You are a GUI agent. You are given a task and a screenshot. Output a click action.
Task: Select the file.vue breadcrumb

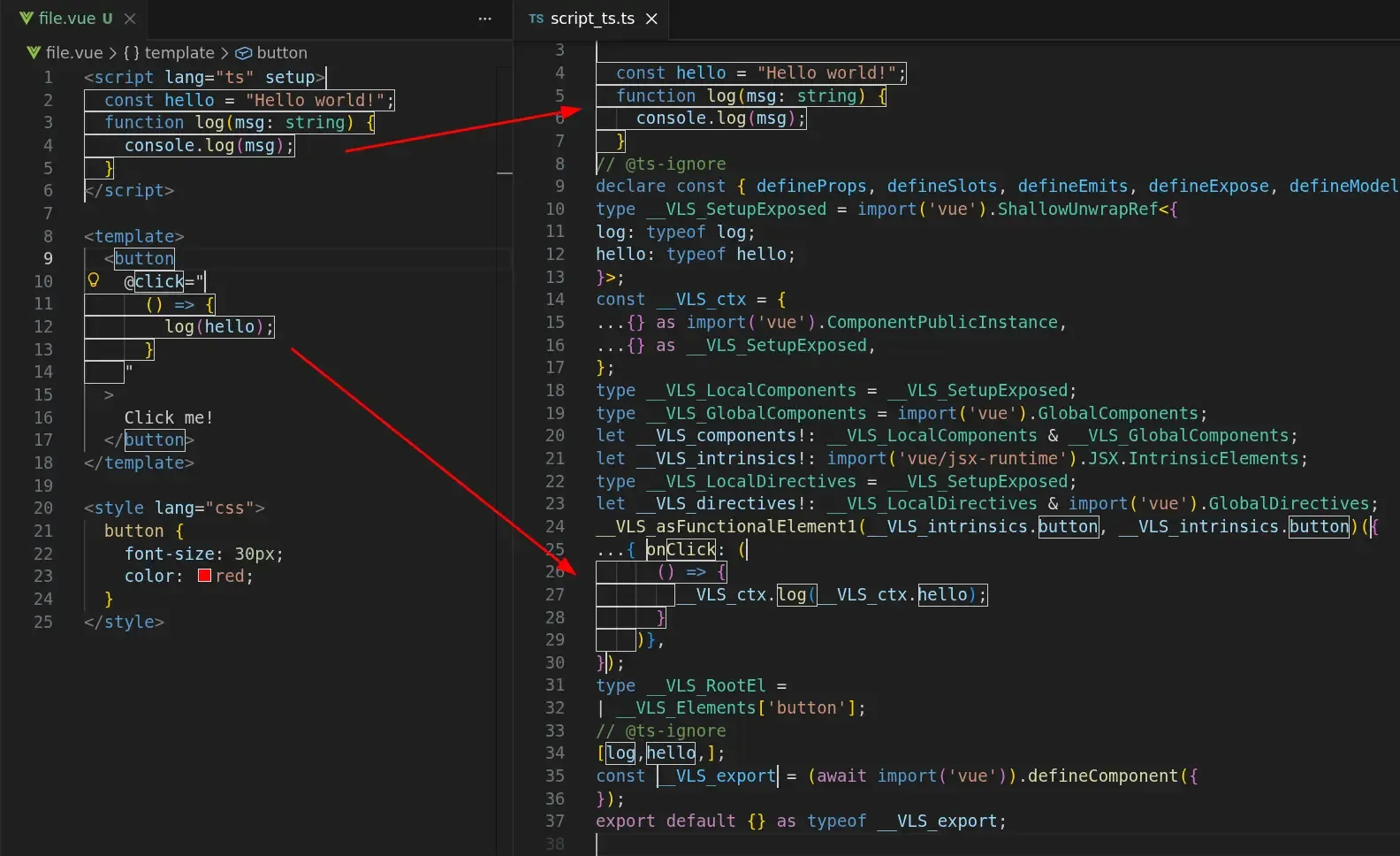pyautogui.click(x=74, y=53)
